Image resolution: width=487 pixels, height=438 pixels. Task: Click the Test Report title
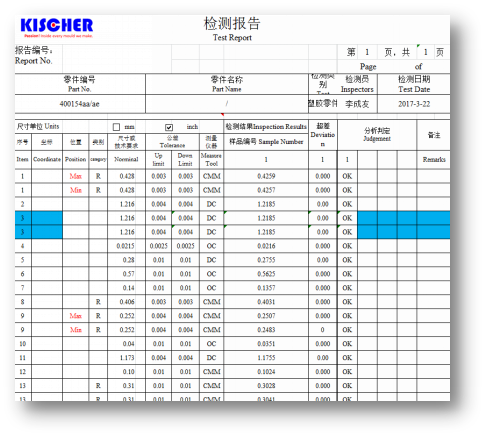[232, 38]
